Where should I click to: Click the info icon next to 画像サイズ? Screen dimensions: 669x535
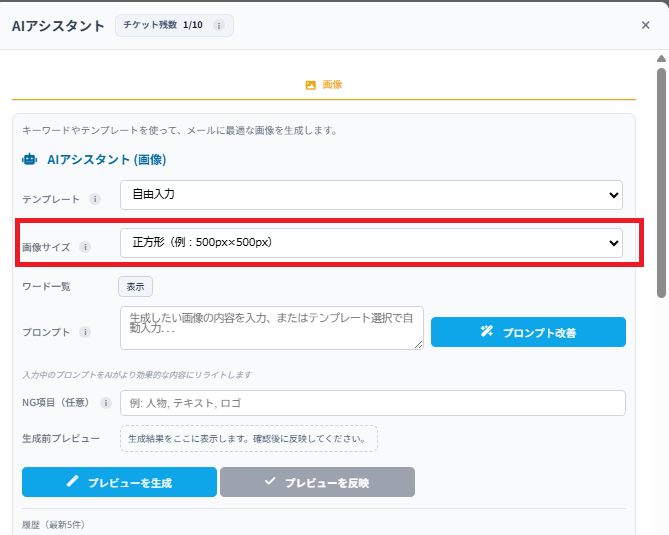(x=85, y=247)
